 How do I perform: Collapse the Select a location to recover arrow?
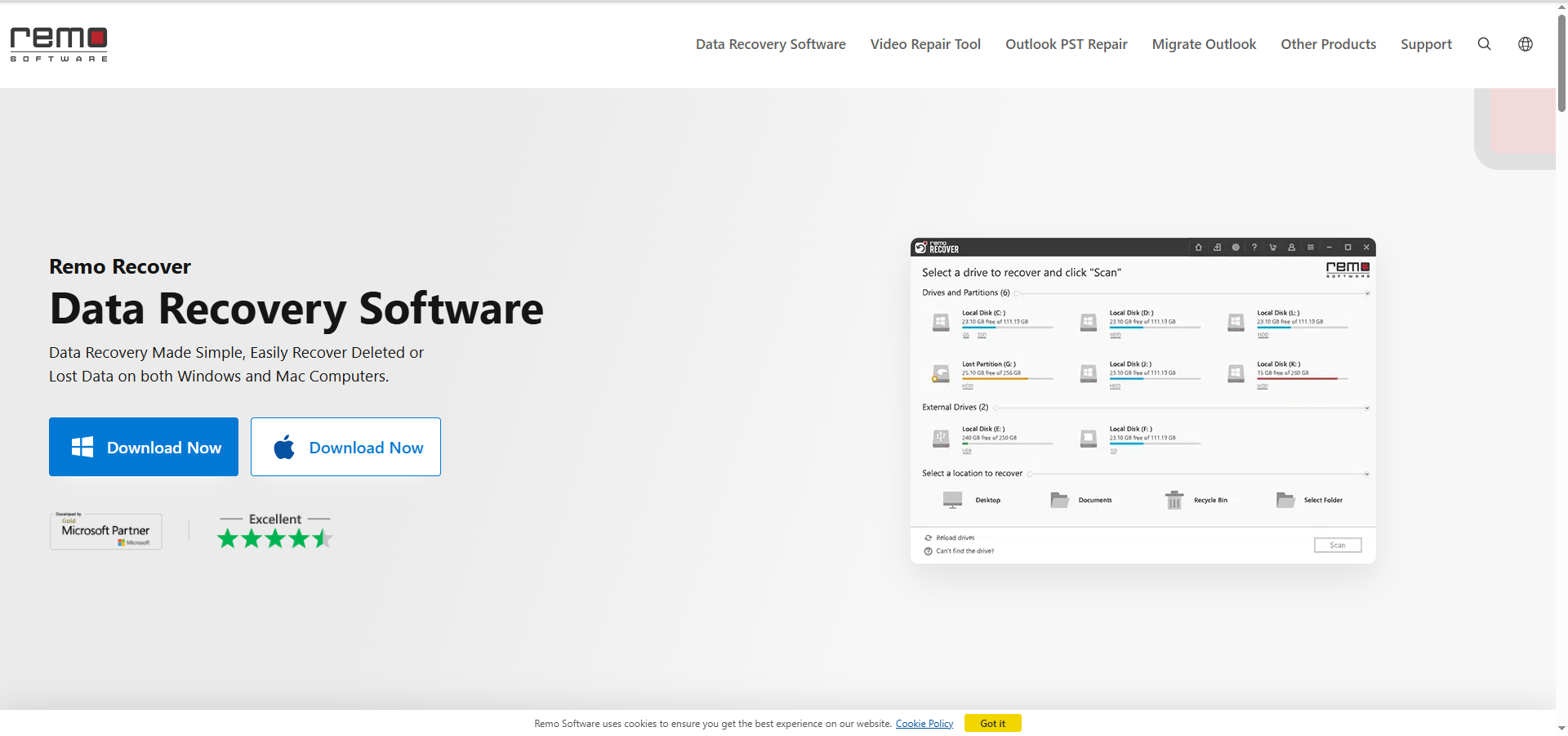[1367, 474]
